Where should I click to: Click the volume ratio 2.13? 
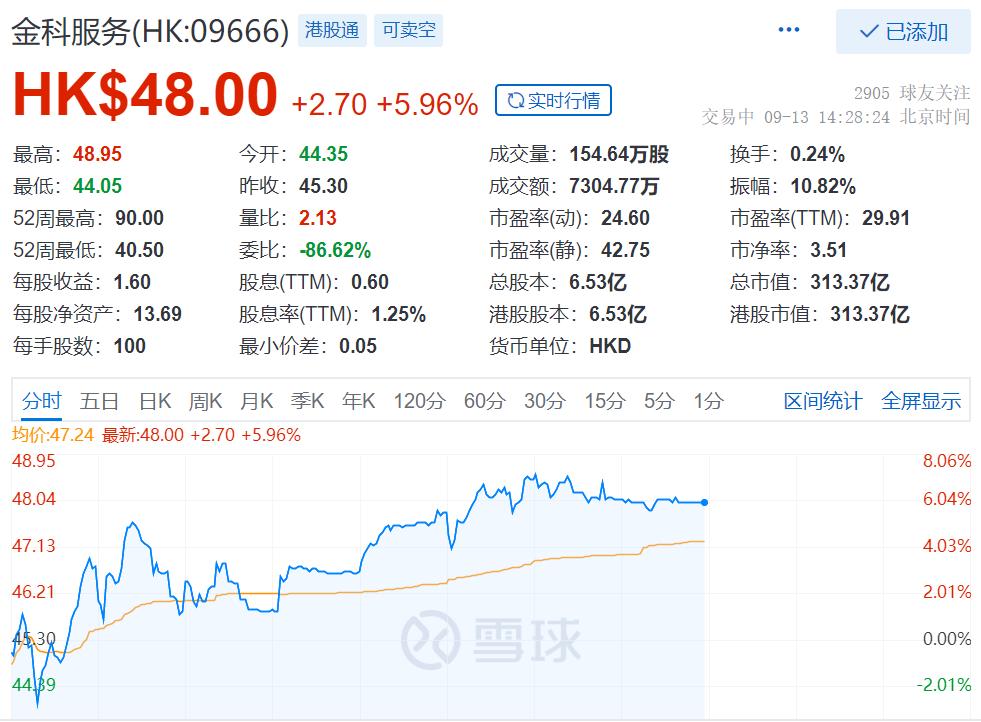[x=318, y=218]
